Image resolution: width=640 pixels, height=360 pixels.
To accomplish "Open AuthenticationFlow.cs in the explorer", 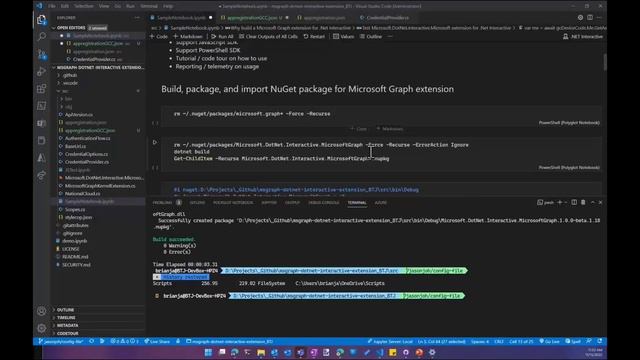I will (87, 138).
